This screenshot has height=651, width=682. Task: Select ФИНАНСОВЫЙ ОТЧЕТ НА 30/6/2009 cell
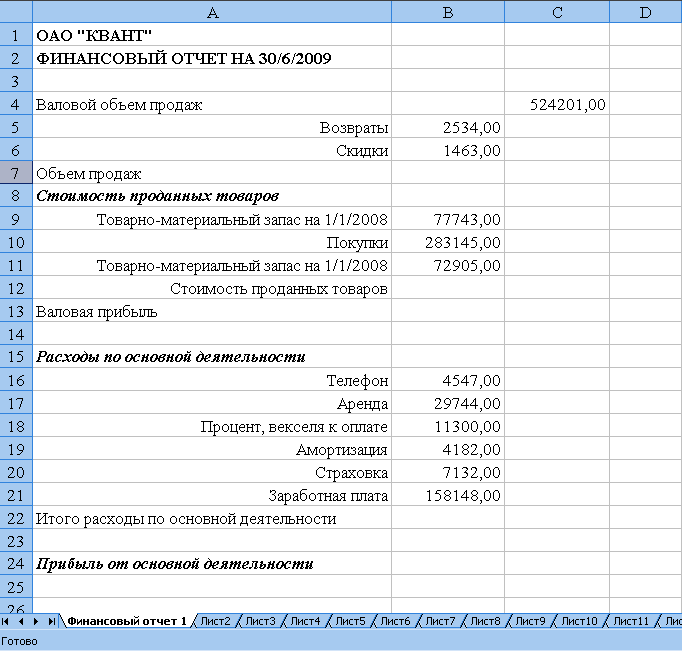[x=212, y=57]
